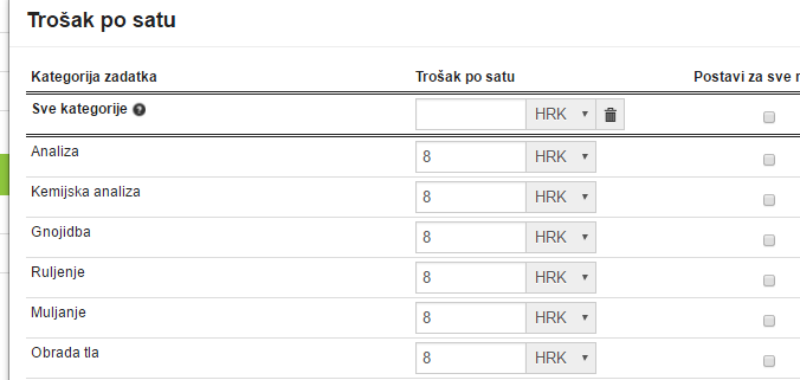This screenshot has width=800, height=380.
Task: Click the Obrada tla cost input box
Action: (471, 359)
